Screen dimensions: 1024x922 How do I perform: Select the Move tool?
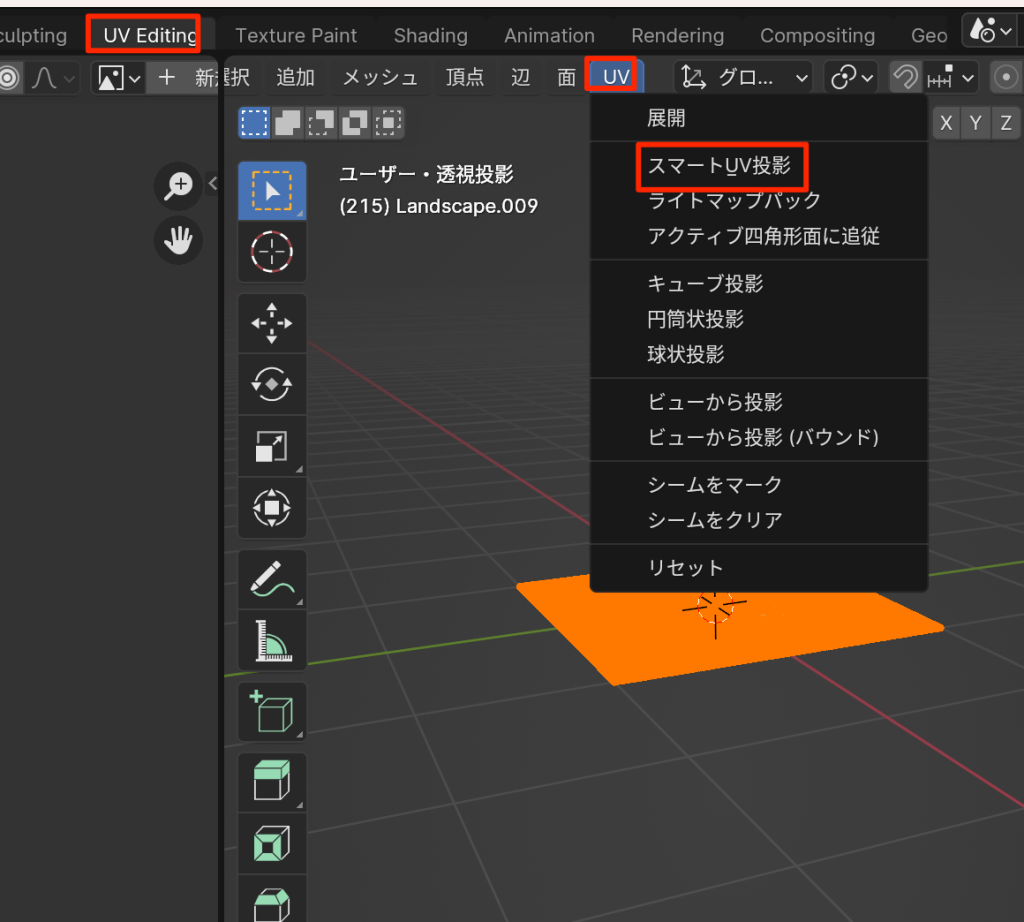coord(271,323)
